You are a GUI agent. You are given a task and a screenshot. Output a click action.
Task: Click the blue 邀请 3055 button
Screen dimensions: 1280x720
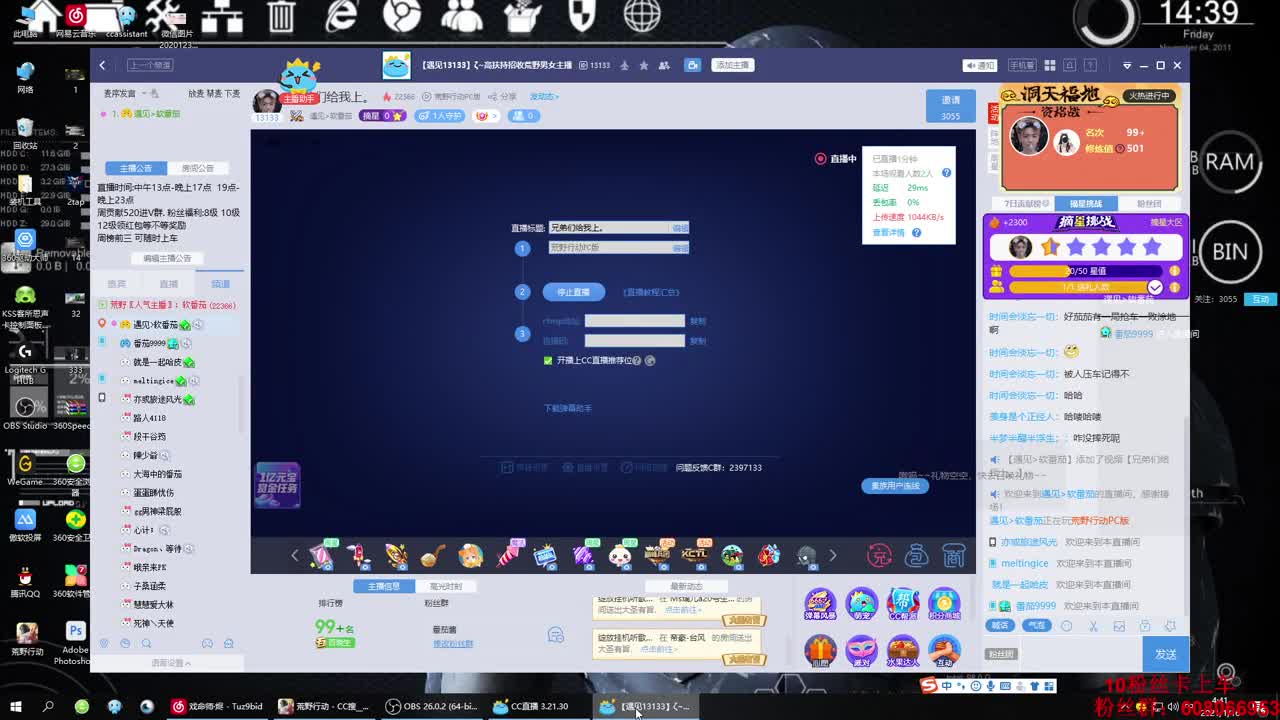click(x=951, y=107)
